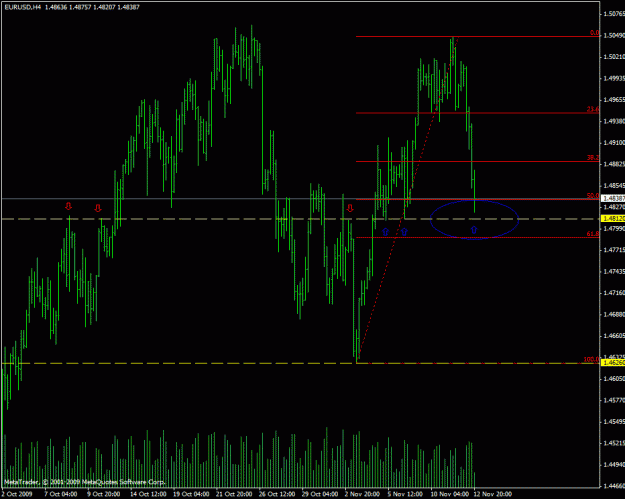Select the 100.0 Fibonacci level label
The width and height of the screenshot is (625, 499).
click(x=592, y=360)
